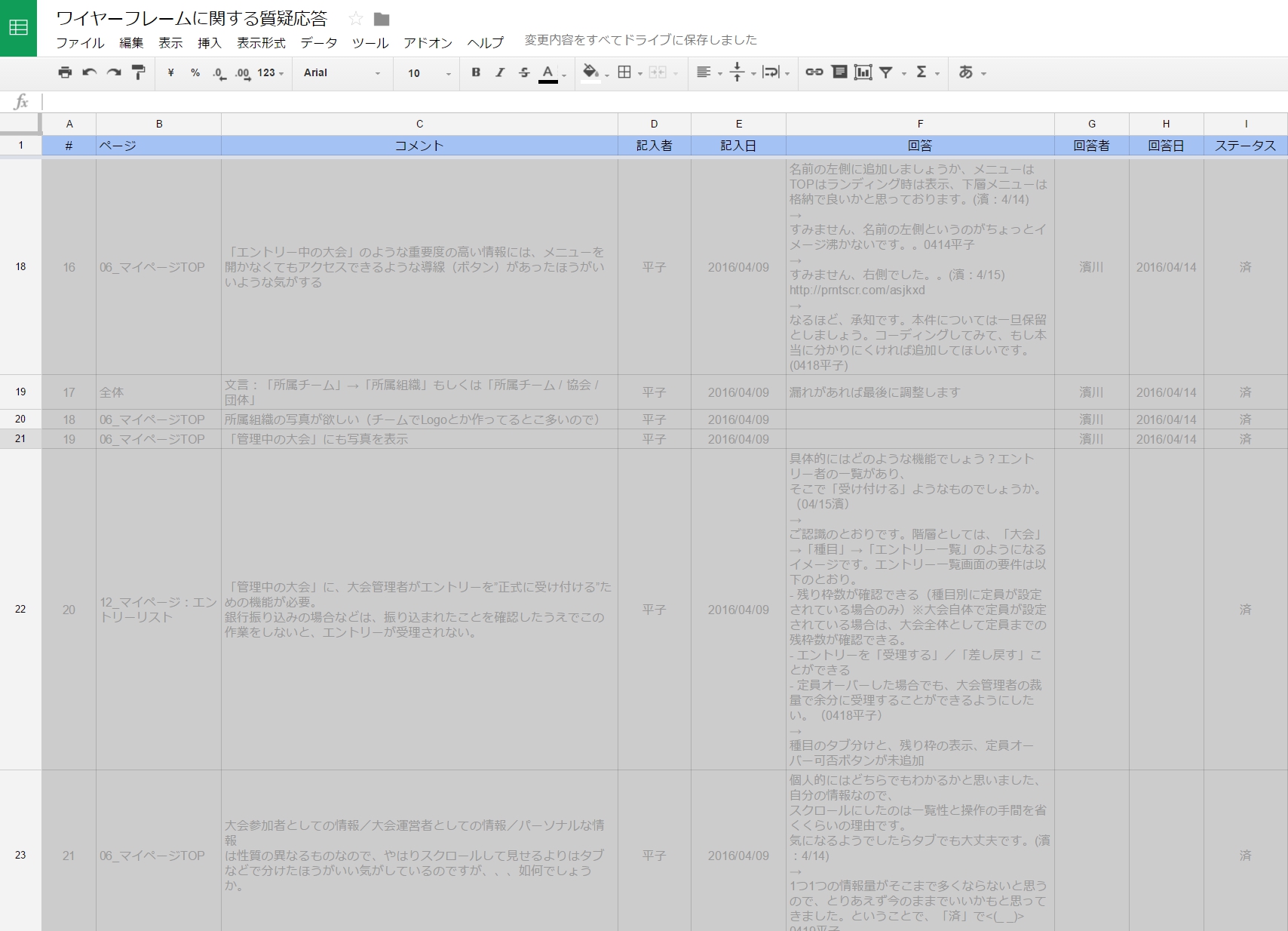The image size is (1288, 931).
Task: Click the save status message link
Action: (x=641, y=40)
